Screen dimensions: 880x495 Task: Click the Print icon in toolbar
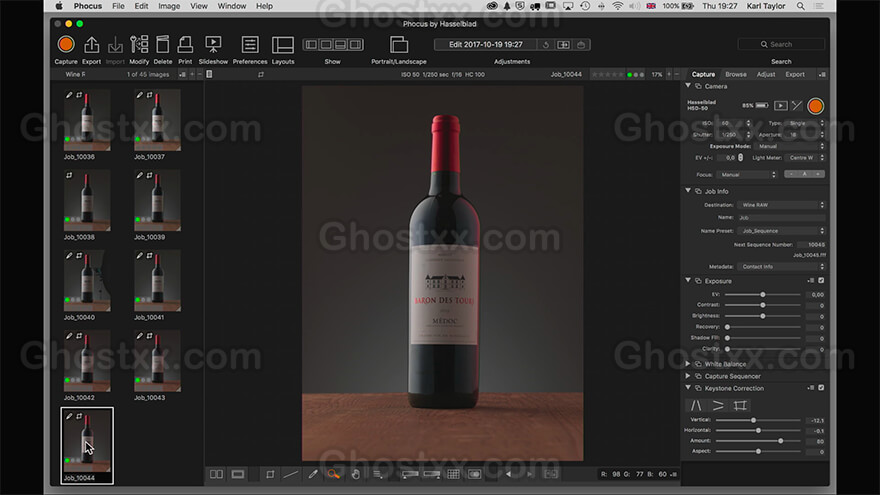pyautogui.click(x=185, y=44)
